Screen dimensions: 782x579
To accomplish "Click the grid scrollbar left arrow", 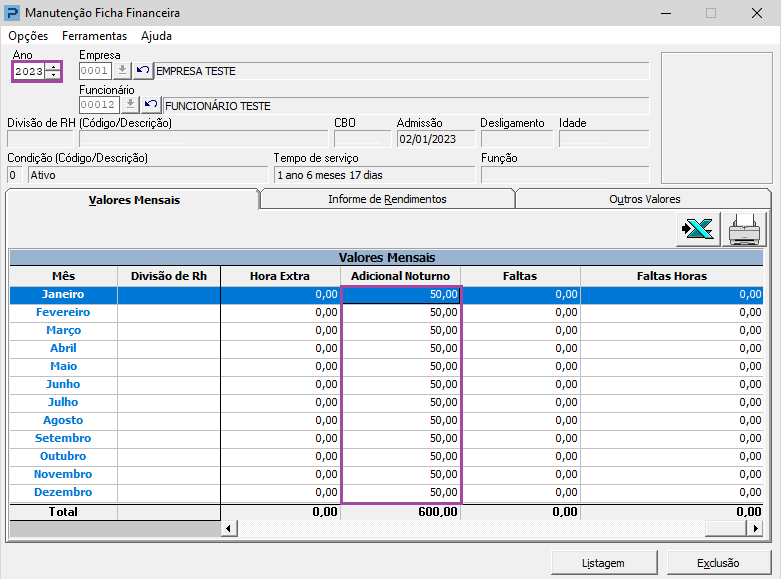I will (229, 528).
